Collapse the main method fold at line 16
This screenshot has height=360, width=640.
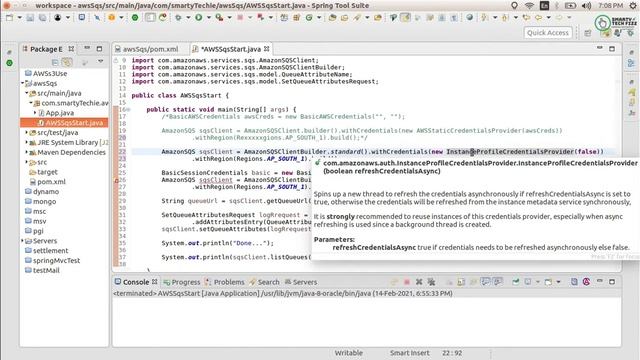pyautogui.click(x=128, y=109)
